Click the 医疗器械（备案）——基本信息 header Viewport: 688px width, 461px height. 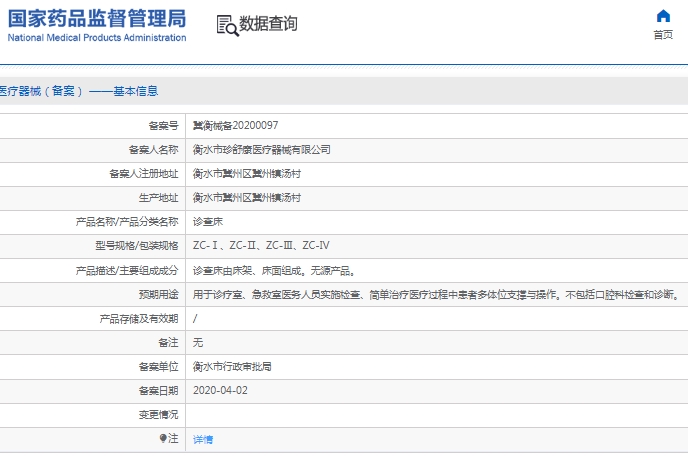click(x=79, y=91)
